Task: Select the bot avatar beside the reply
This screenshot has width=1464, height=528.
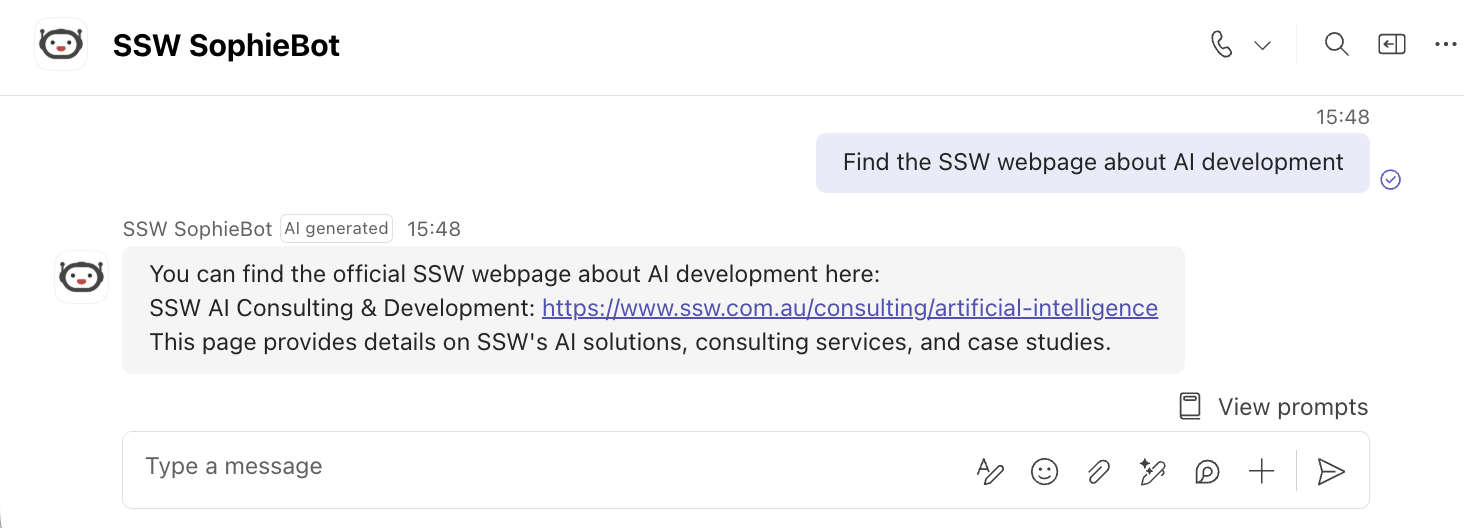Action: point(81,277)
